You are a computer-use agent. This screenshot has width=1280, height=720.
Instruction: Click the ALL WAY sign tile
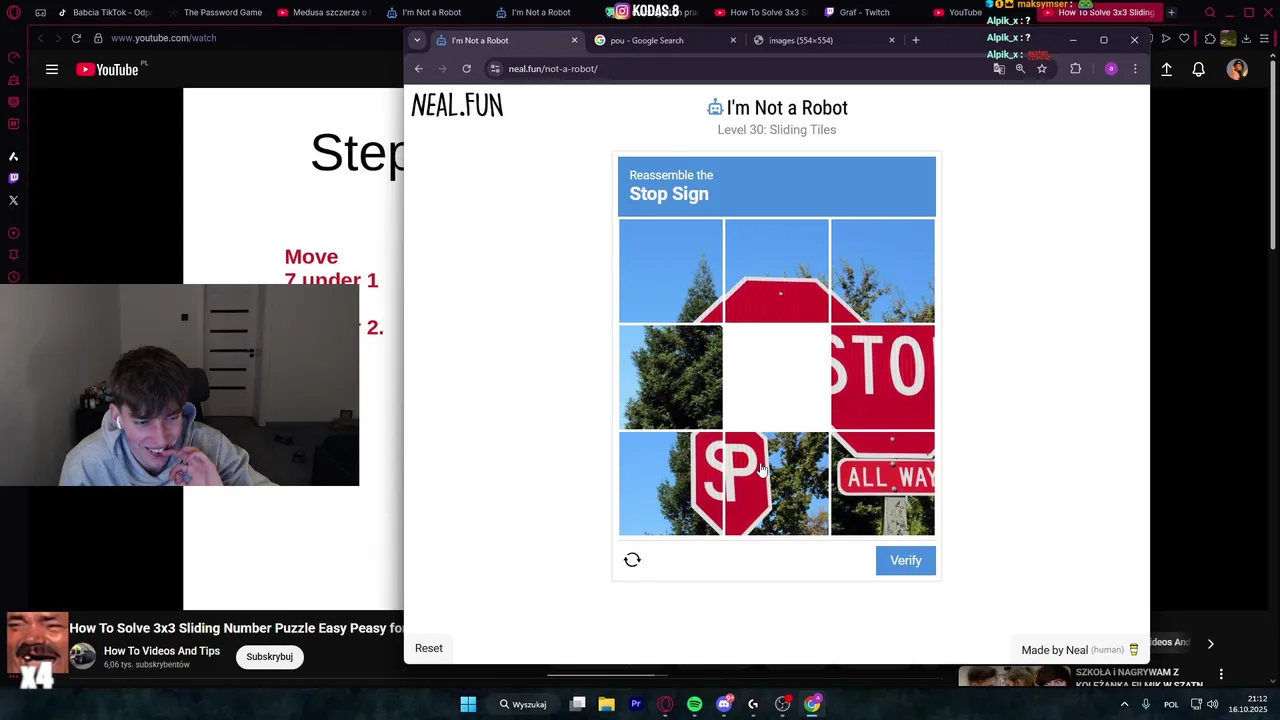click(x=883, y=483)
